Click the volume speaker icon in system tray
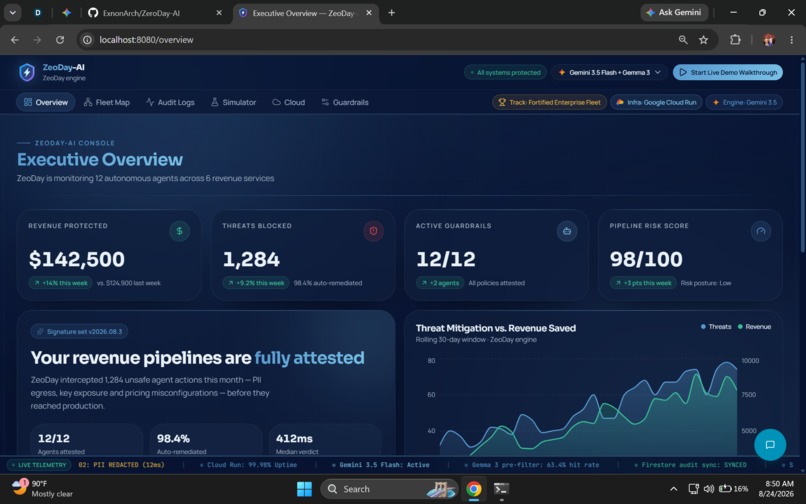Screen dimensions: 806x504 pos(709,489)
